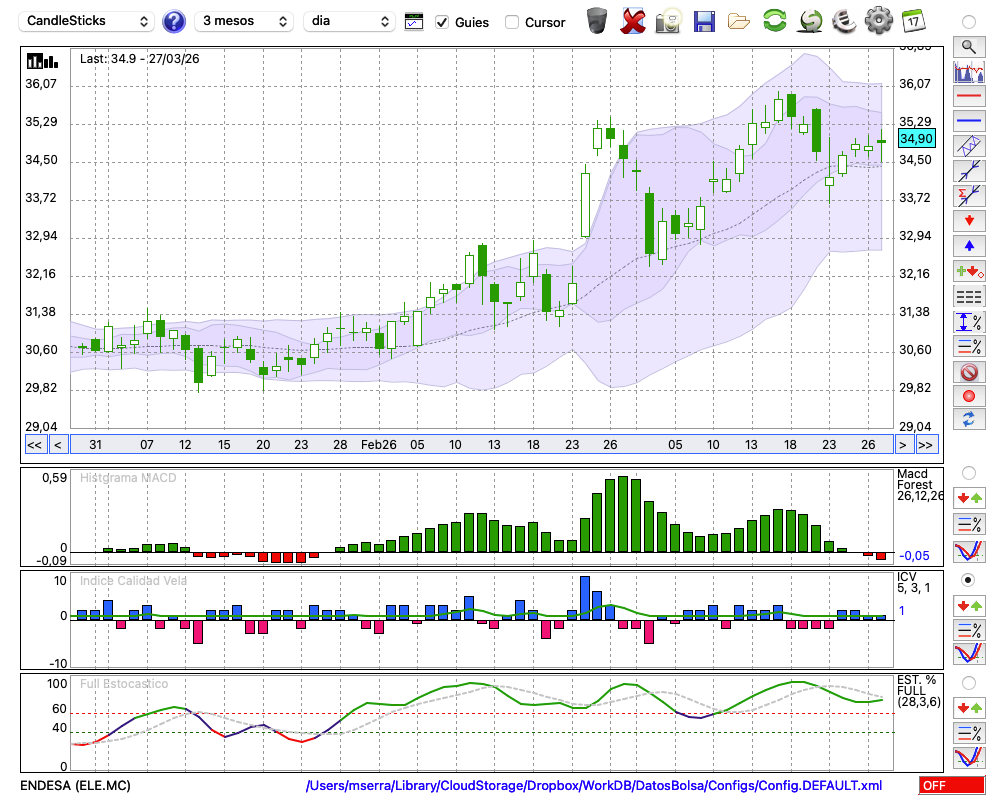
Task: Open the 'dia' interval dropdown
Action: [x=349, y=21]
